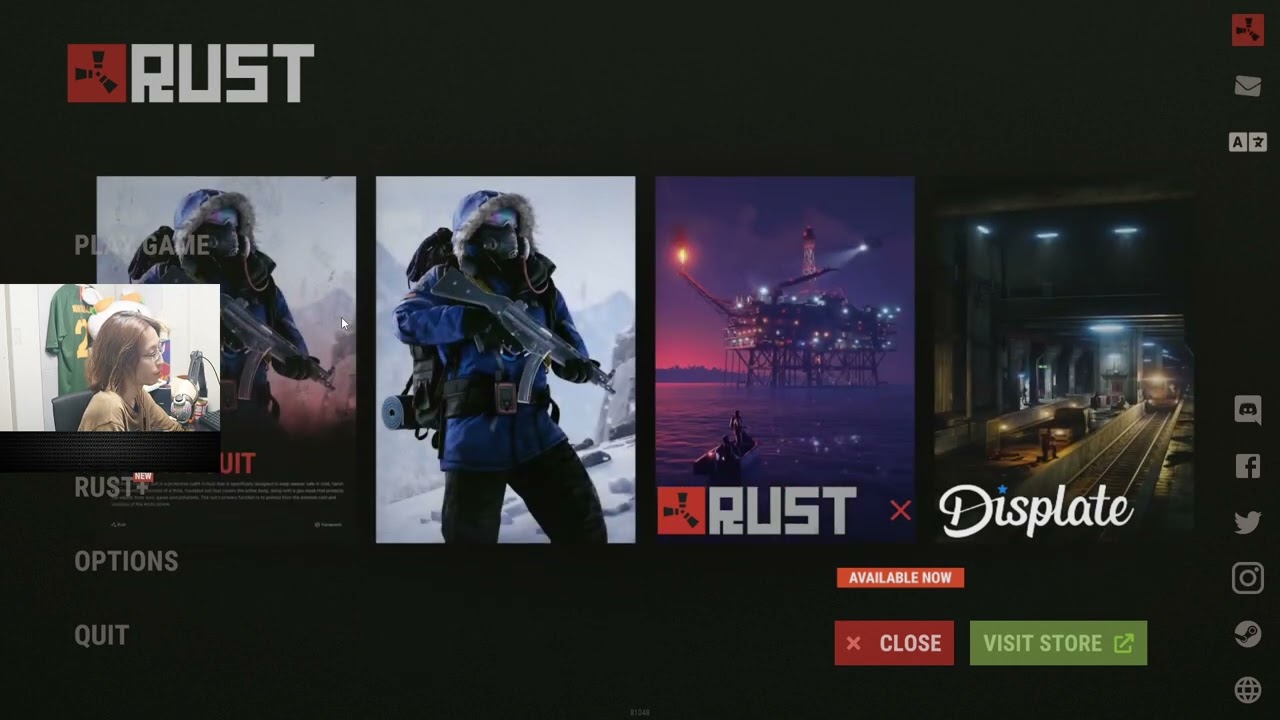Screen dimensions: 1280x720
Task: Open the OPTIONS menu item
Action: pos(126,561)
